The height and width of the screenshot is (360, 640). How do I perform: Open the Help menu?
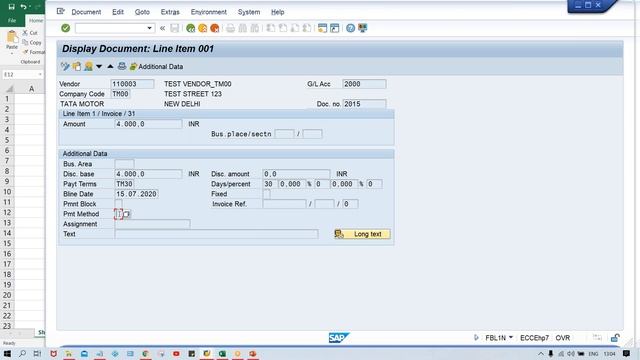tap(278, 12)
